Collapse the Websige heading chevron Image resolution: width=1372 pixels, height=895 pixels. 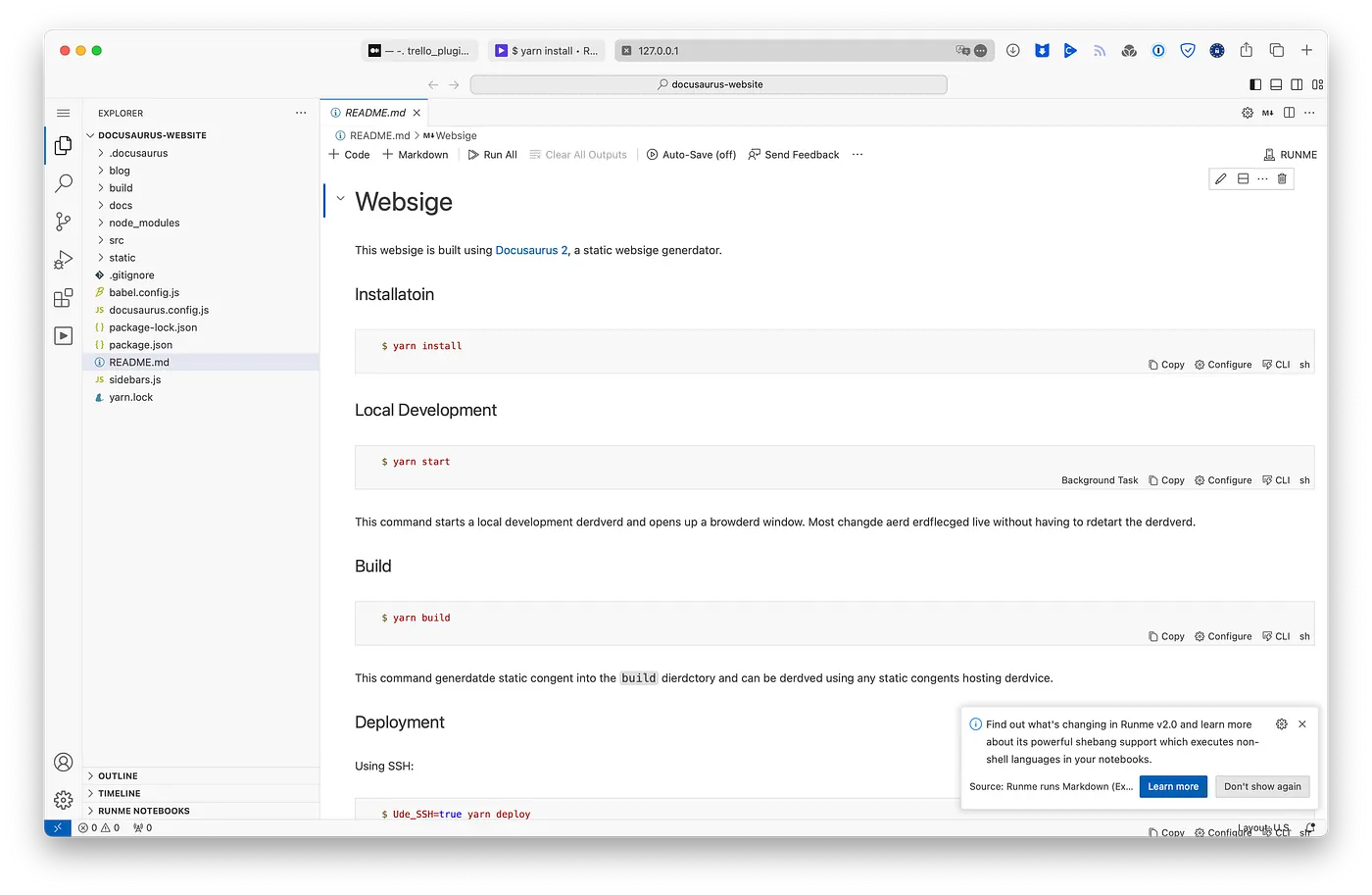(x=339, y=196)
